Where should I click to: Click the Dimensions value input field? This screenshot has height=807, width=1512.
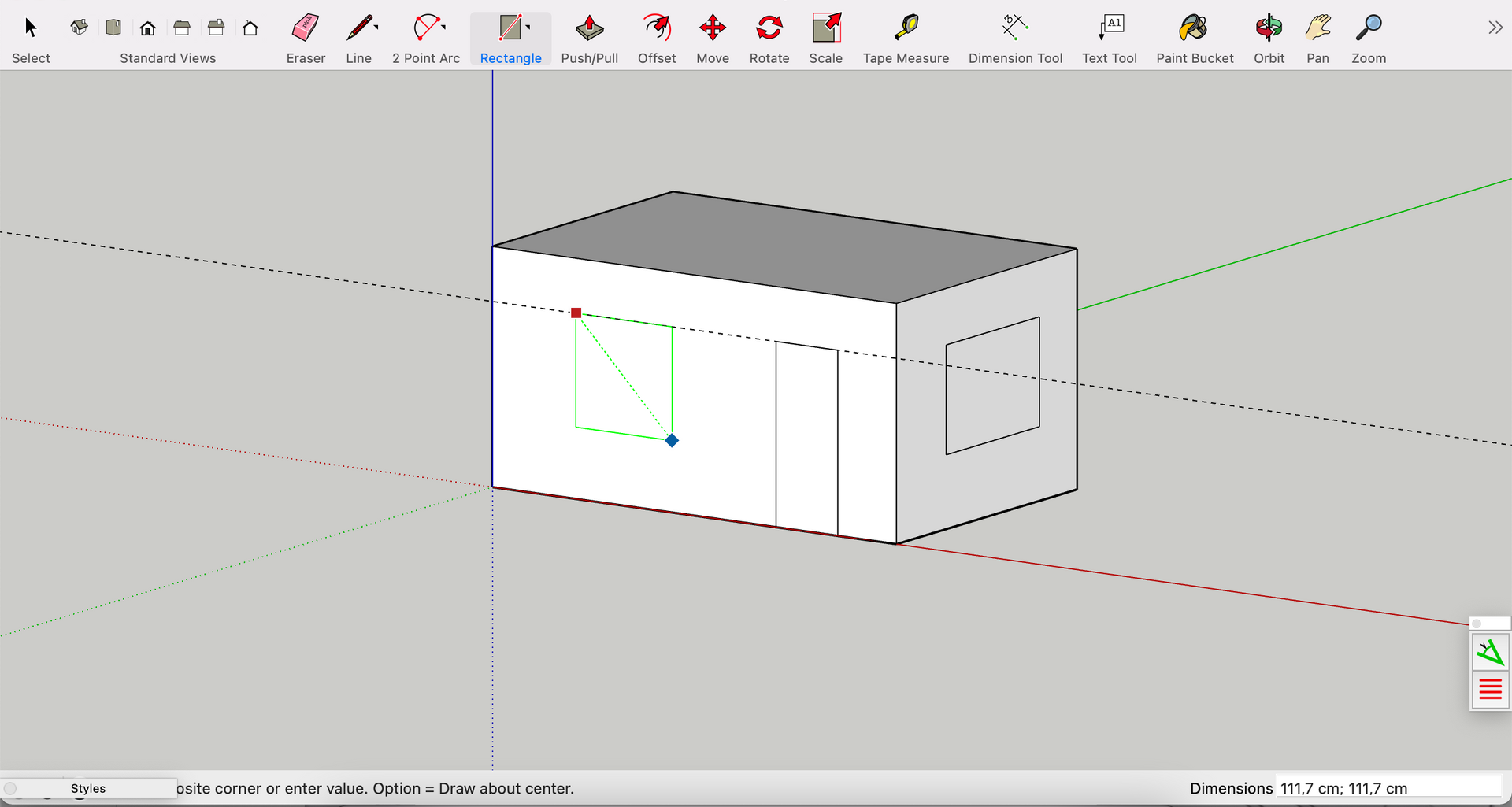[x=1388, y=788]
